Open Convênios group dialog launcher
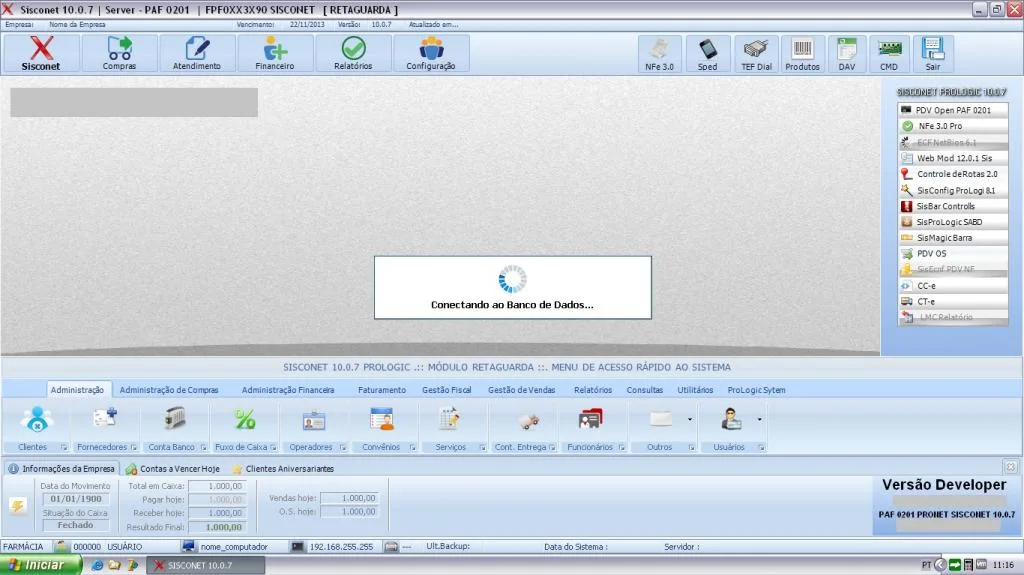This screenshot has width=1024, height=575. 413,448
